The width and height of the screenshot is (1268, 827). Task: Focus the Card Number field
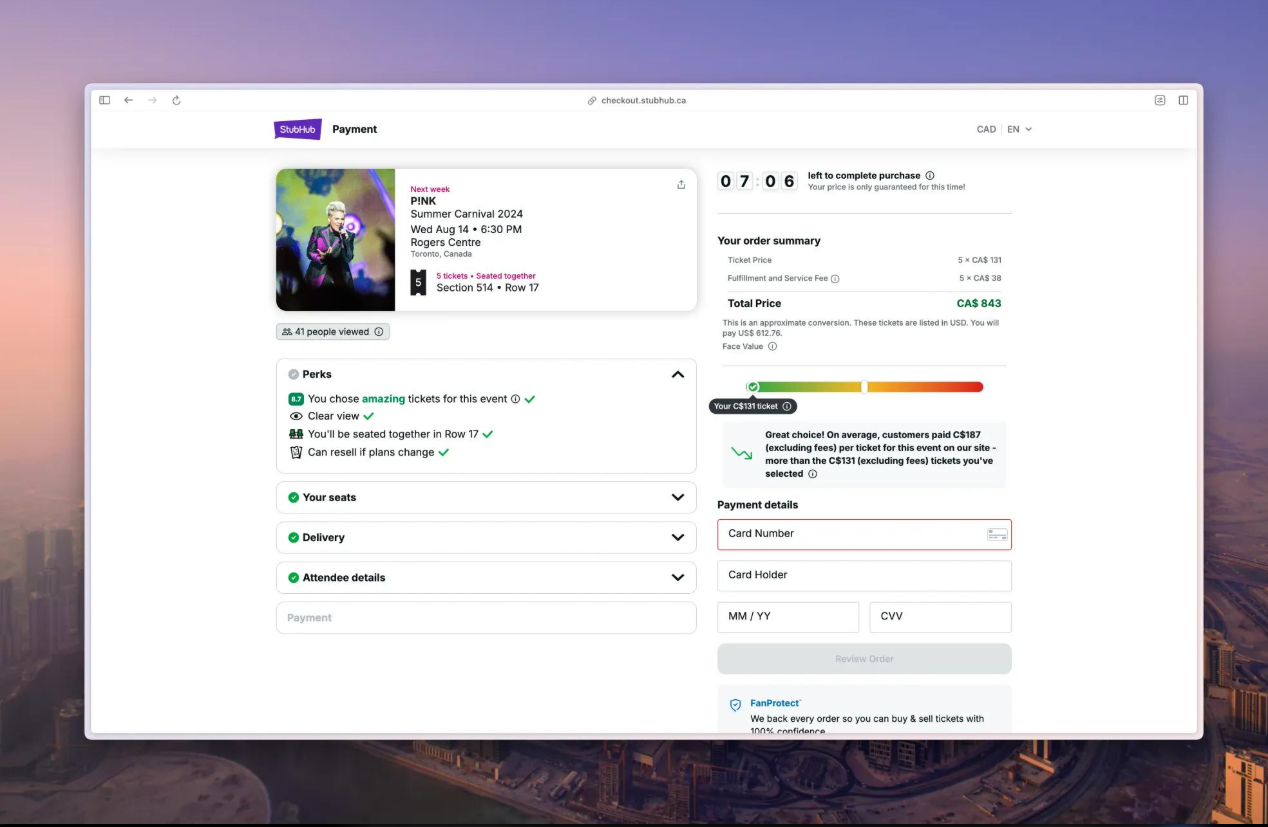click(864, 534)
